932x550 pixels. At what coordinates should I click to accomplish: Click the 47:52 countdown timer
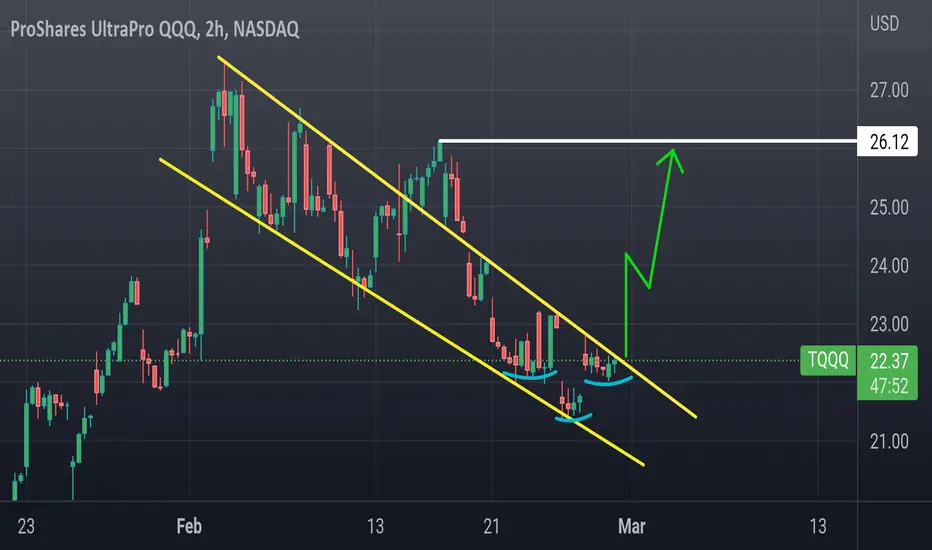[x=889, y=386]
